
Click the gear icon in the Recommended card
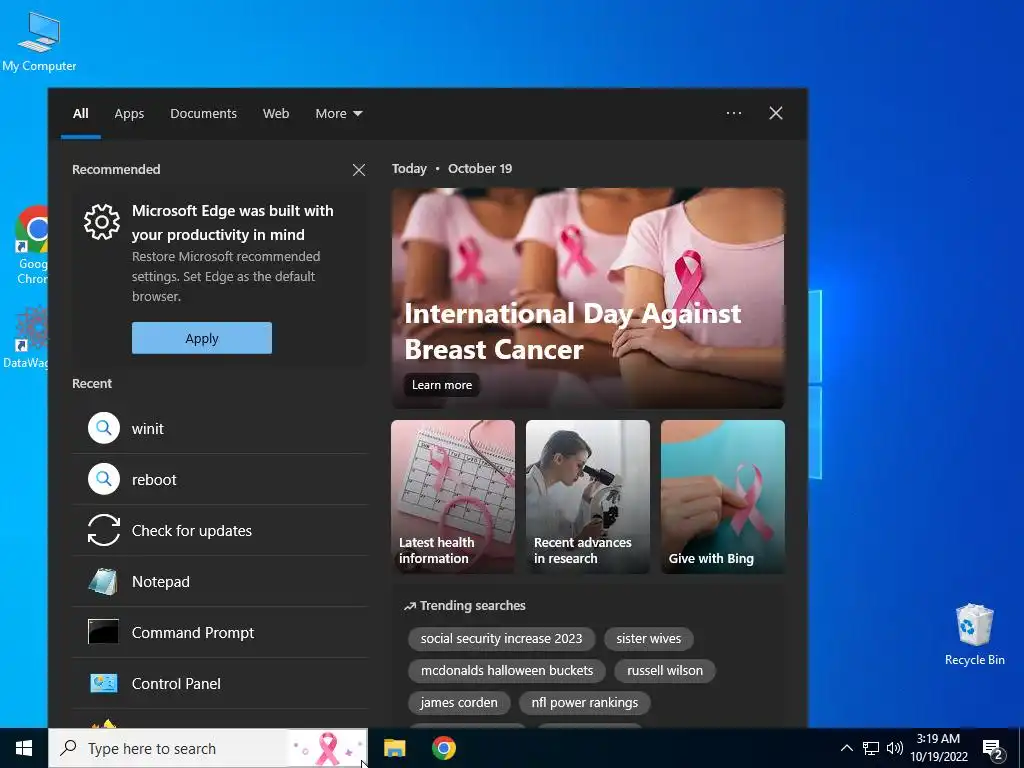[x=102, y=222]
